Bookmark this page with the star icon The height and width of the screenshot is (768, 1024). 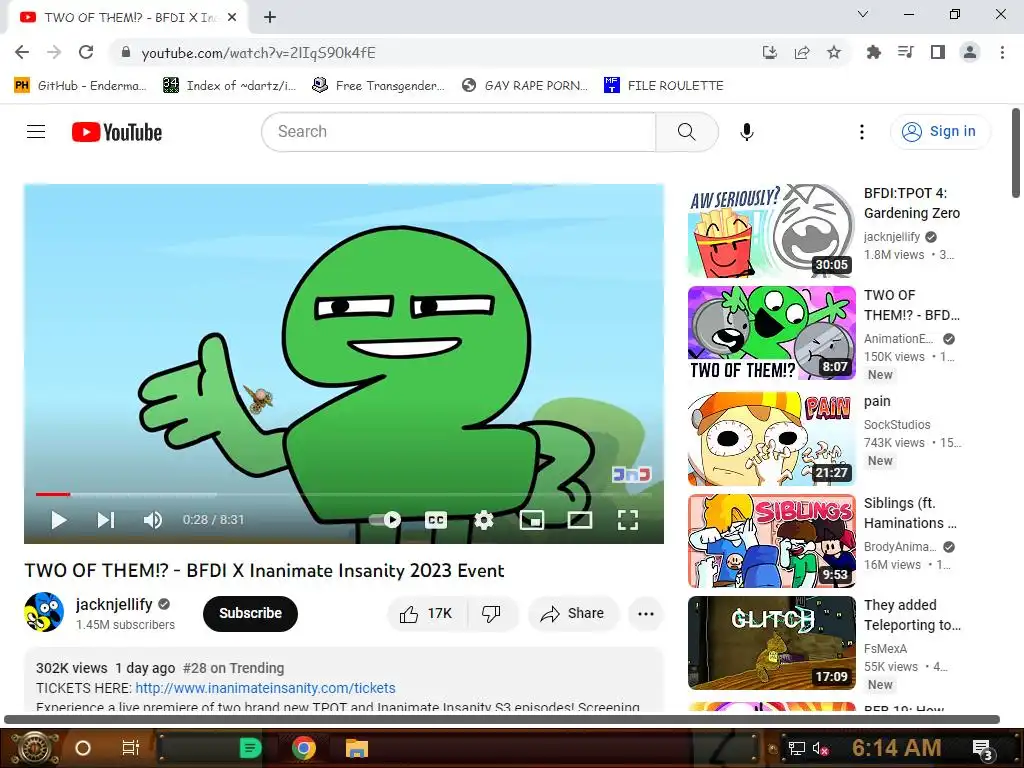[834, 52]
